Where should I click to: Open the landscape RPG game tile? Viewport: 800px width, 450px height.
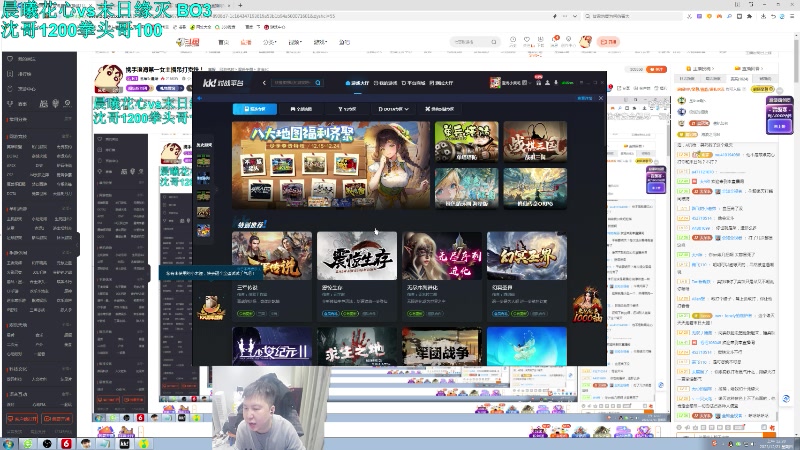click(535, 188)
